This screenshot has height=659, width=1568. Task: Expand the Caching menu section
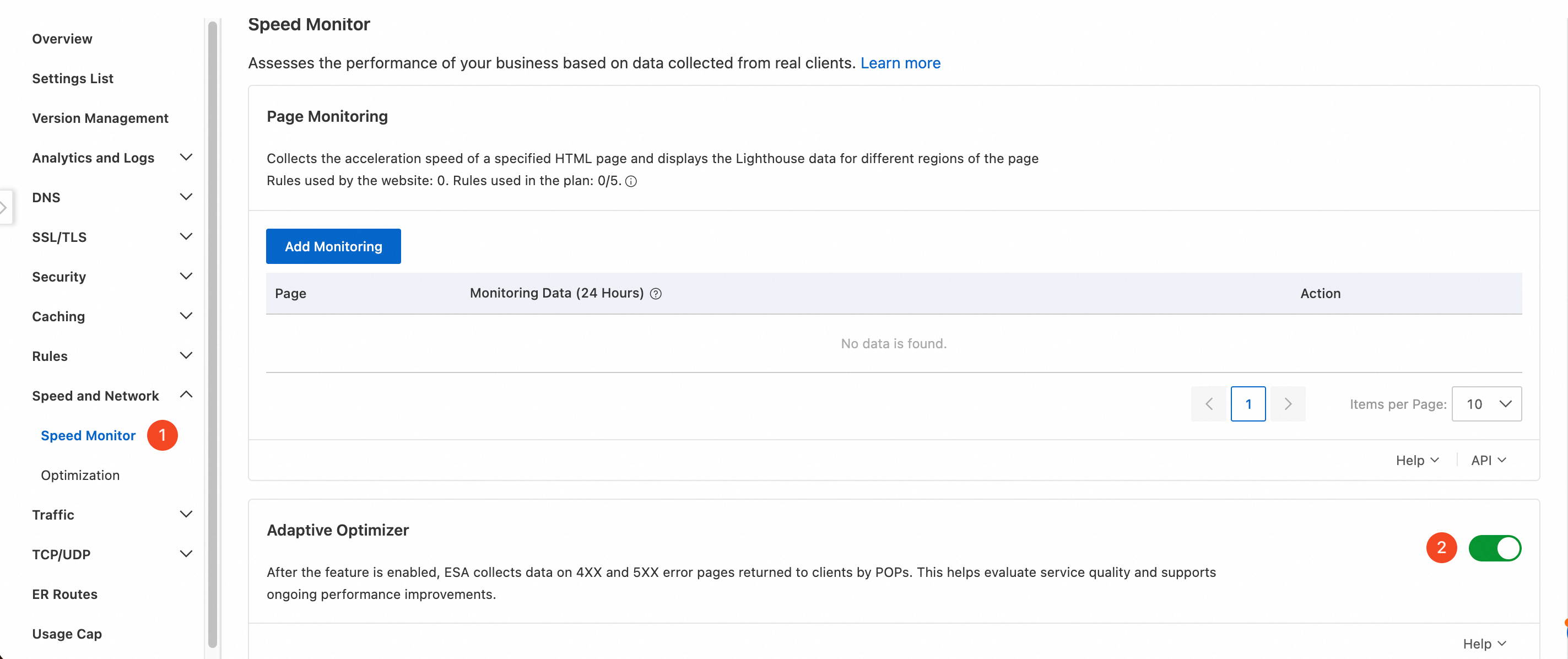[186, 316]
